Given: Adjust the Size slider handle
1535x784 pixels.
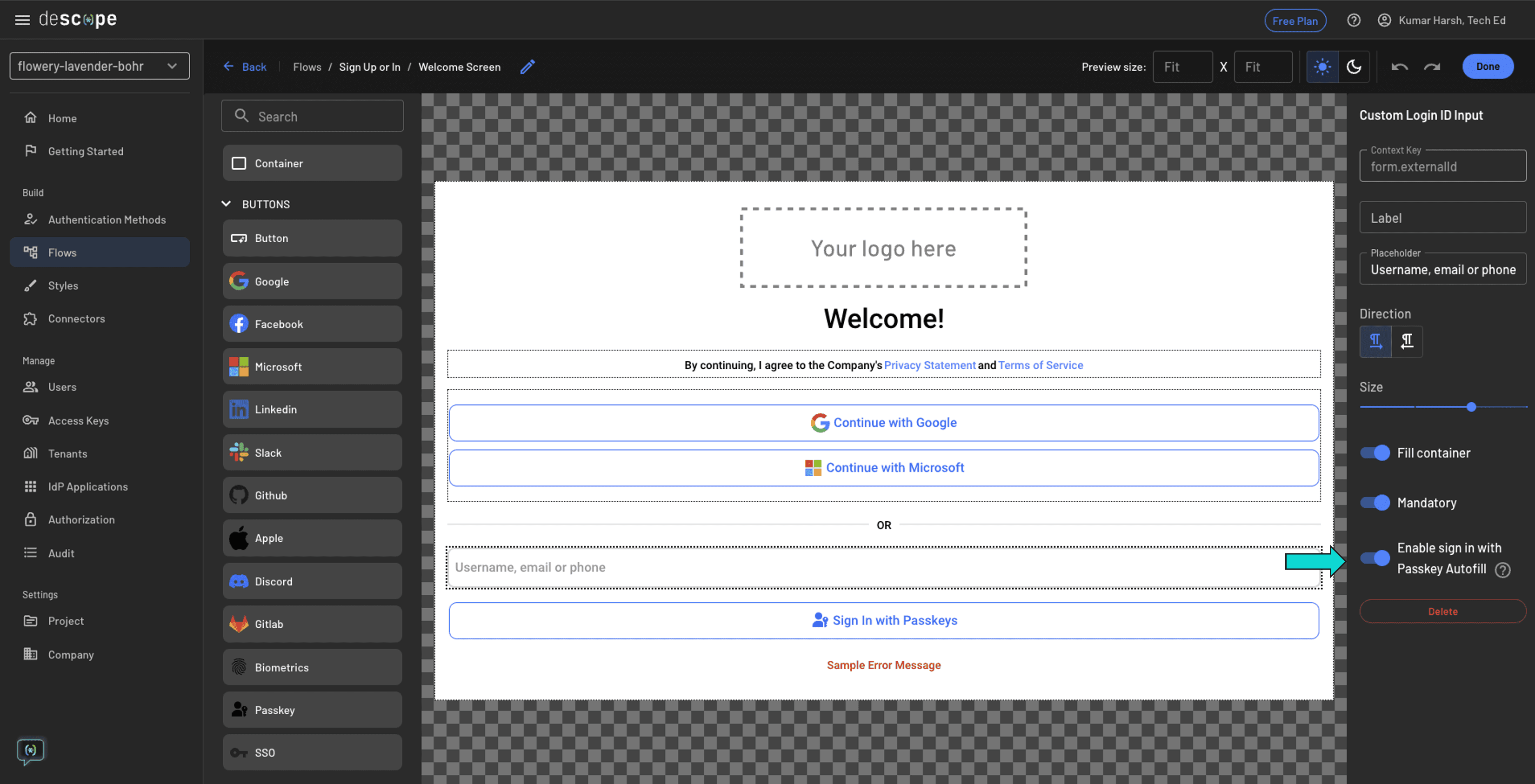Looking at the screenshot, I should coord(1471,407).
